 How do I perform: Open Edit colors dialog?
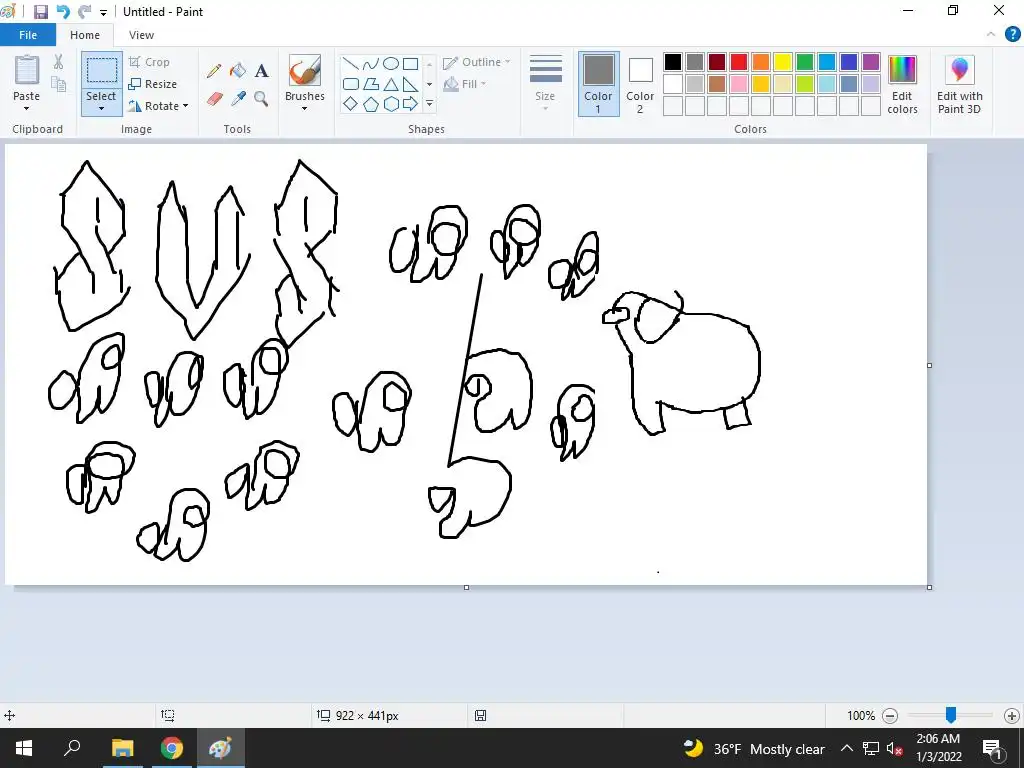(x=902, y=85)
